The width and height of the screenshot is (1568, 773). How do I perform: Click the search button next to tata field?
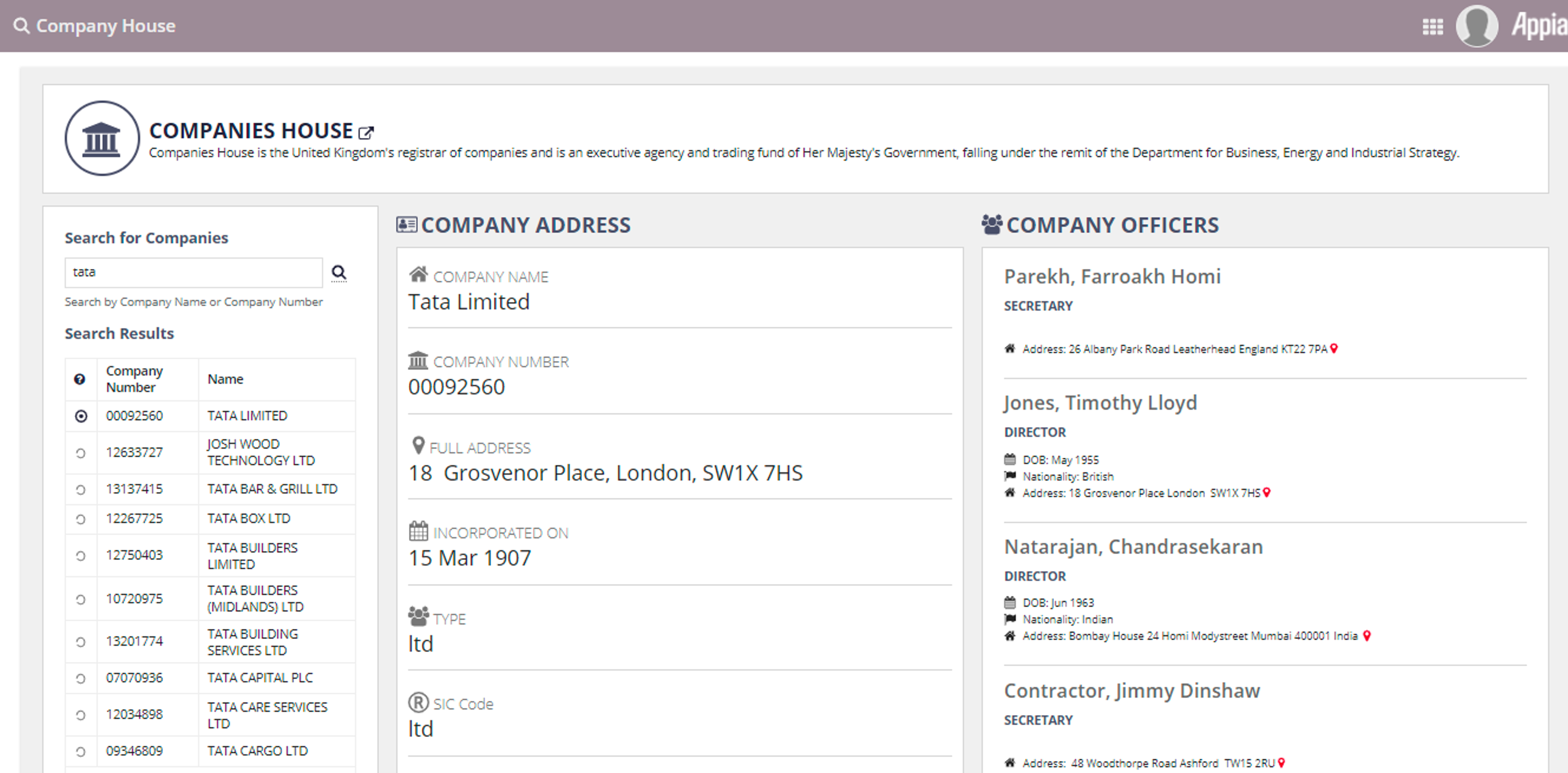click(x=339, y=272)
